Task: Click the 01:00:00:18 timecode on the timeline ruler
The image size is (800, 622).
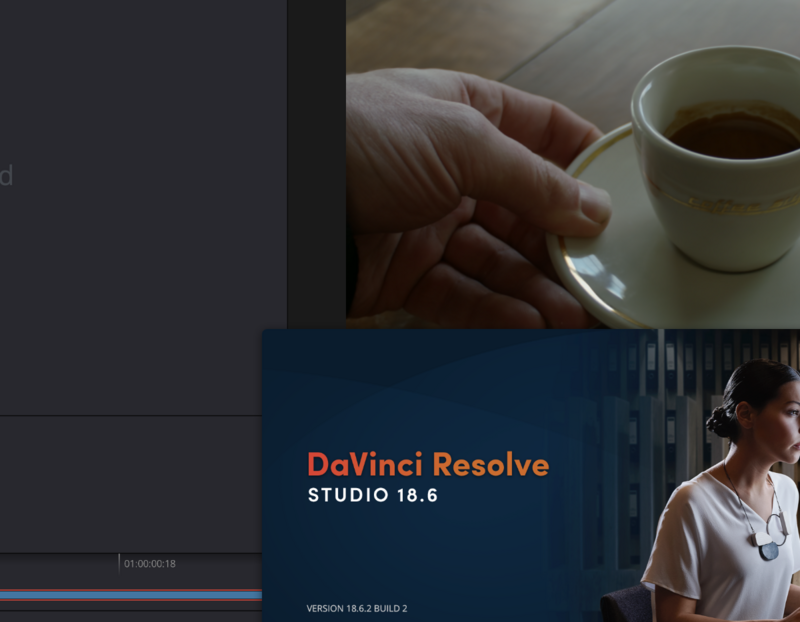Action: click(149, 564)
